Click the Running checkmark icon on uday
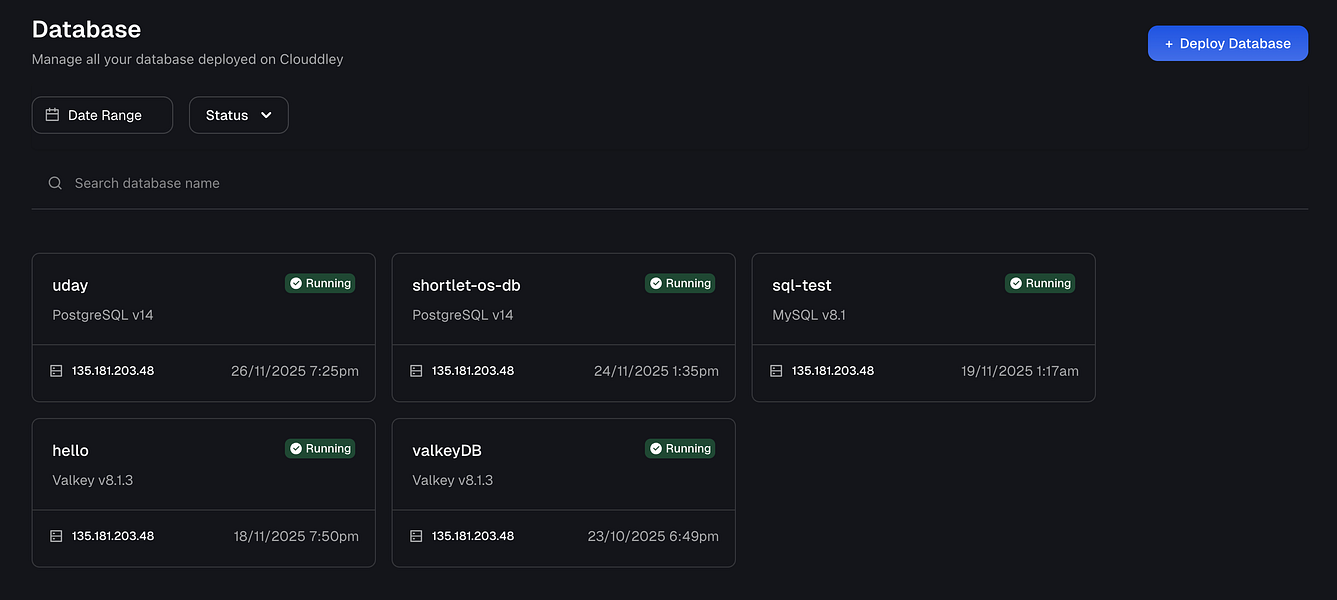Screen dimensions: 1337x600 pos(296,284)
